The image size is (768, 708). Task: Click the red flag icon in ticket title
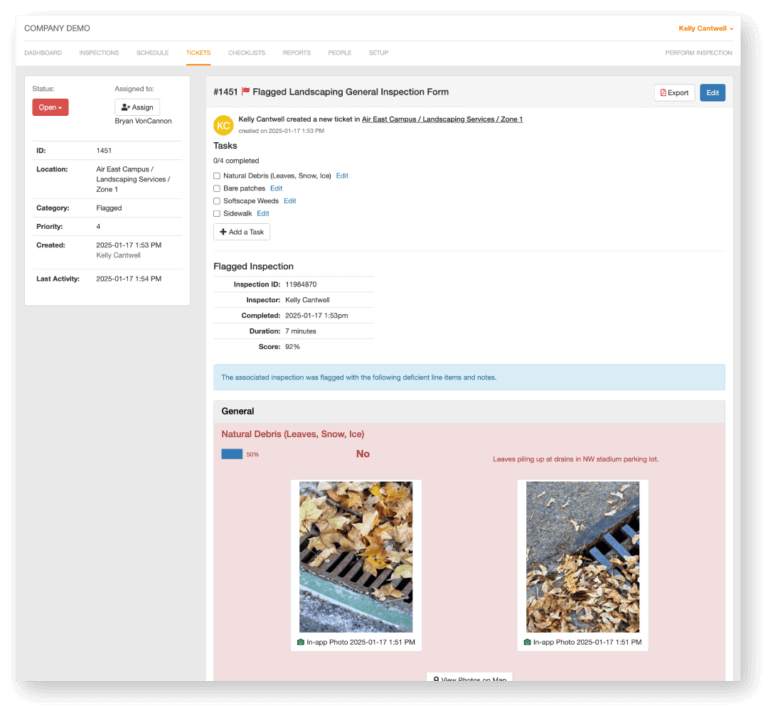[x=245, y=92]
